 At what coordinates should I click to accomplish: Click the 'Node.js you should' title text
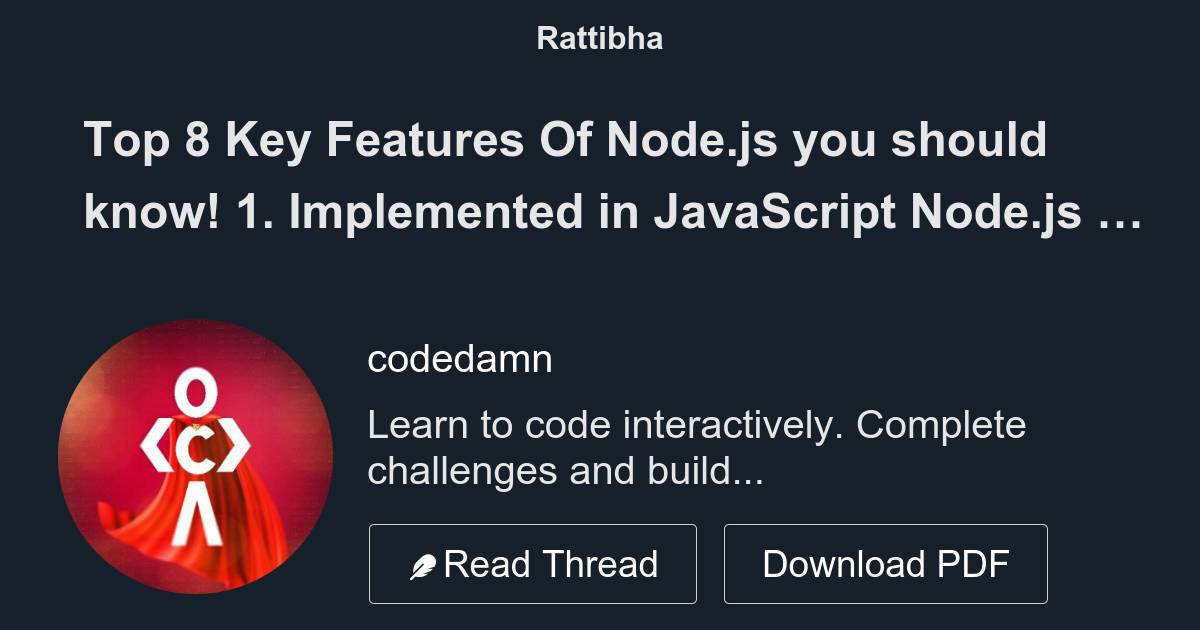(x=827, y=140)
